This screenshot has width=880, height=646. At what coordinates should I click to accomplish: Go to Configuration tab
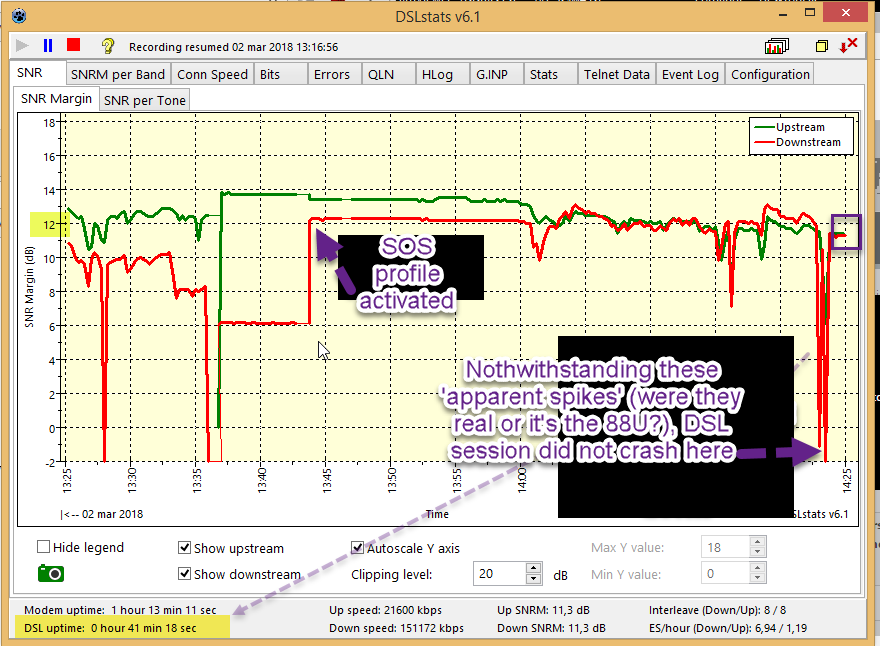point(770,75)
